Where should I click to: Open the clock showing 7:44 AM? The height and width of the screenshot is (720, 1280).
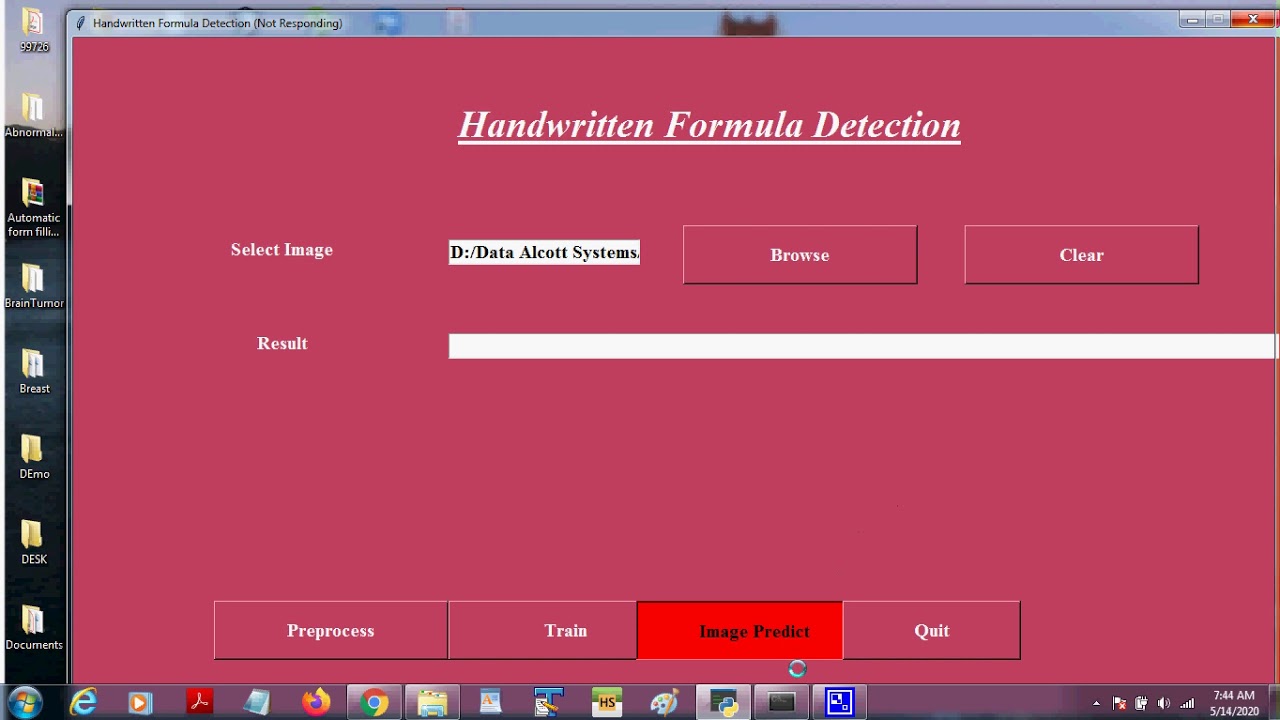(1233, 703)
